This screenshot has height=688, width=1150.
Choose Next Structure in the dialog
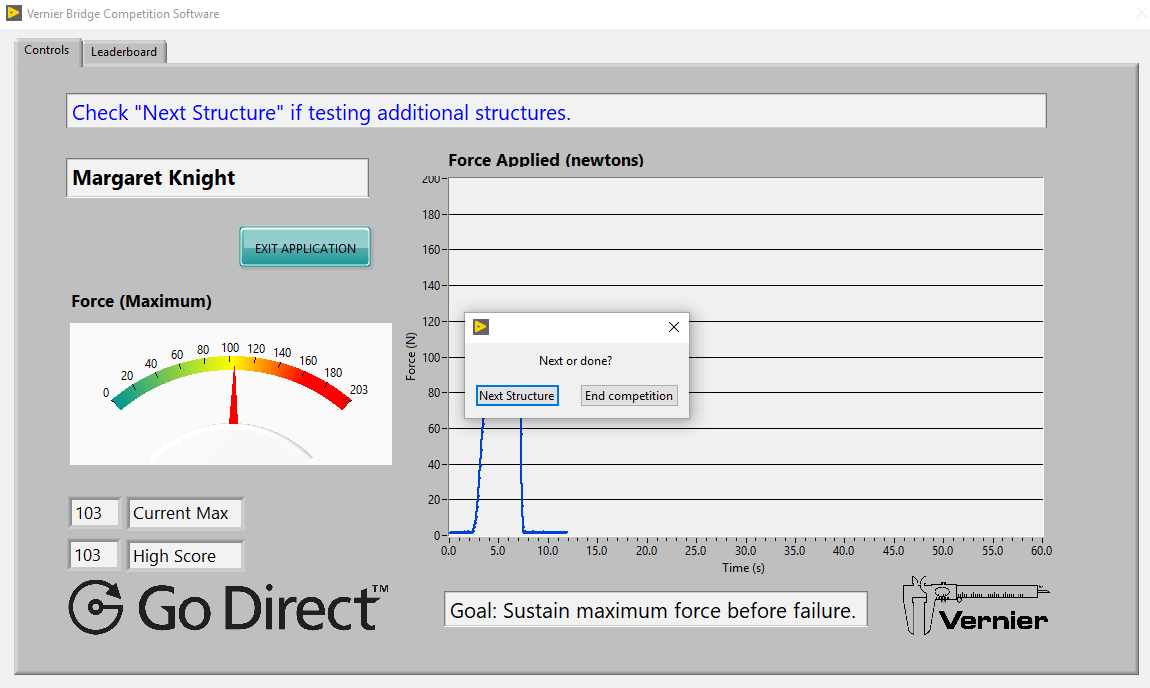tap(517, 395)
